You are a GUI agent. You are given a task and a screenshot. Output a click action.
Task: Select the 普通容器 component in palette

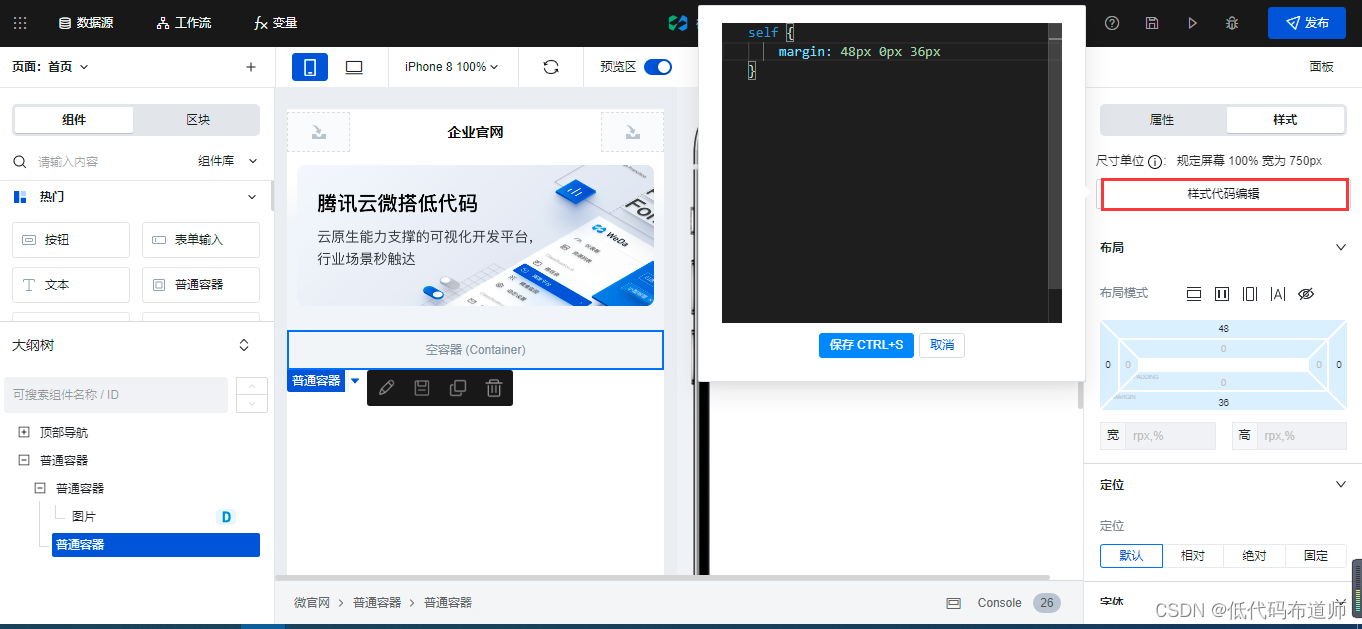click(x=201, y=285)
